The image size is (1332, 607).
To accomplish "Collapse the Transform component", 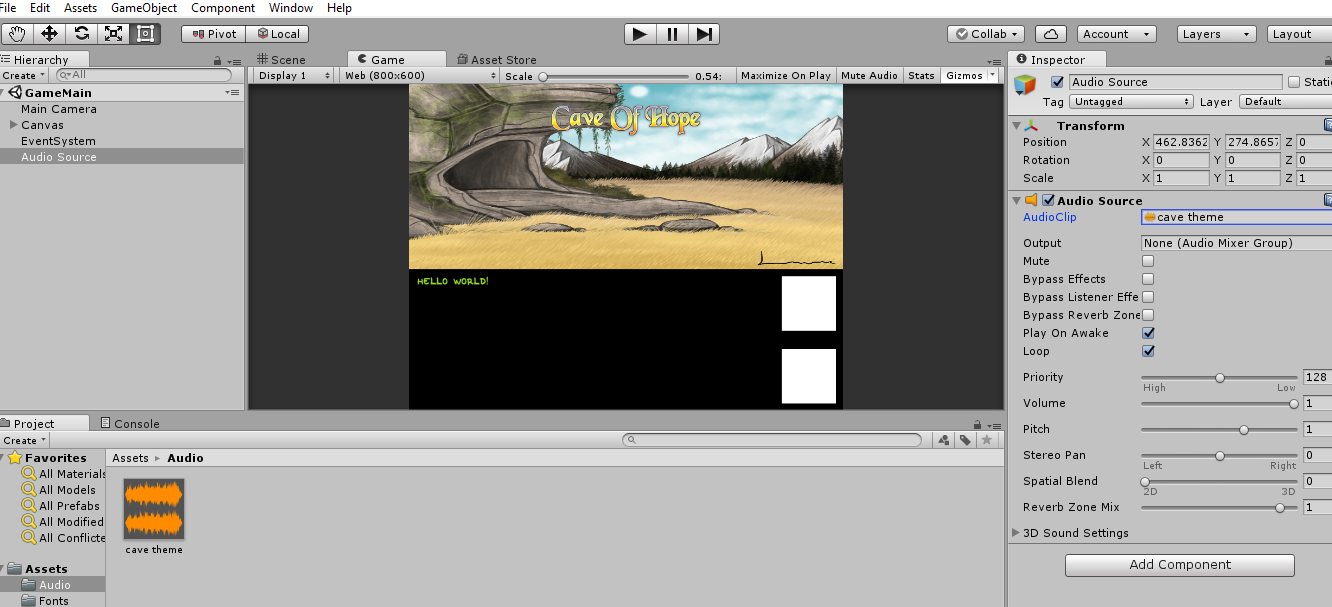I will (x=1017, y=126).
